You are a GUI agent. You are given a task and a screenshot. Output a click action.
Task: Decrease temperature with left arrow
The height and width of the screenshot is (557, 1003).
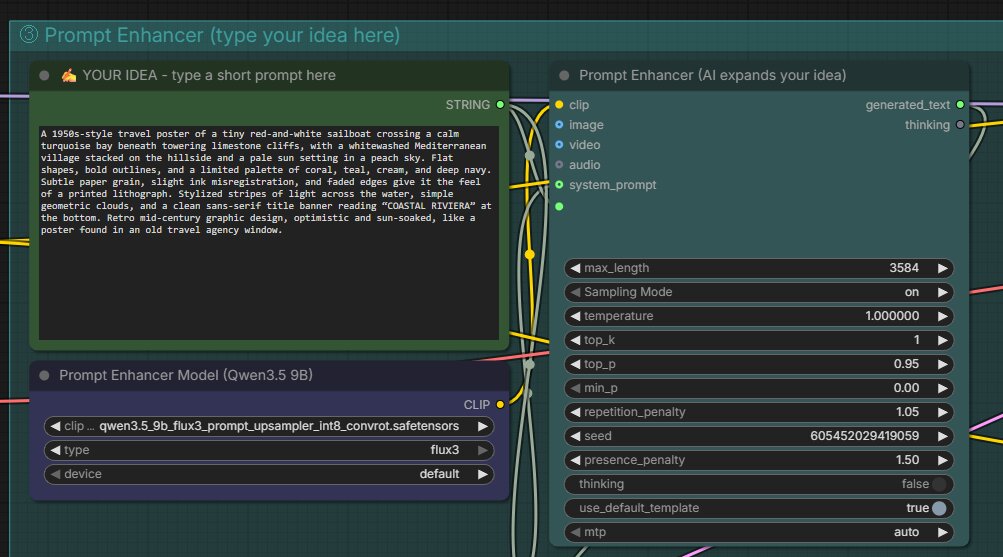click(575, 316)
